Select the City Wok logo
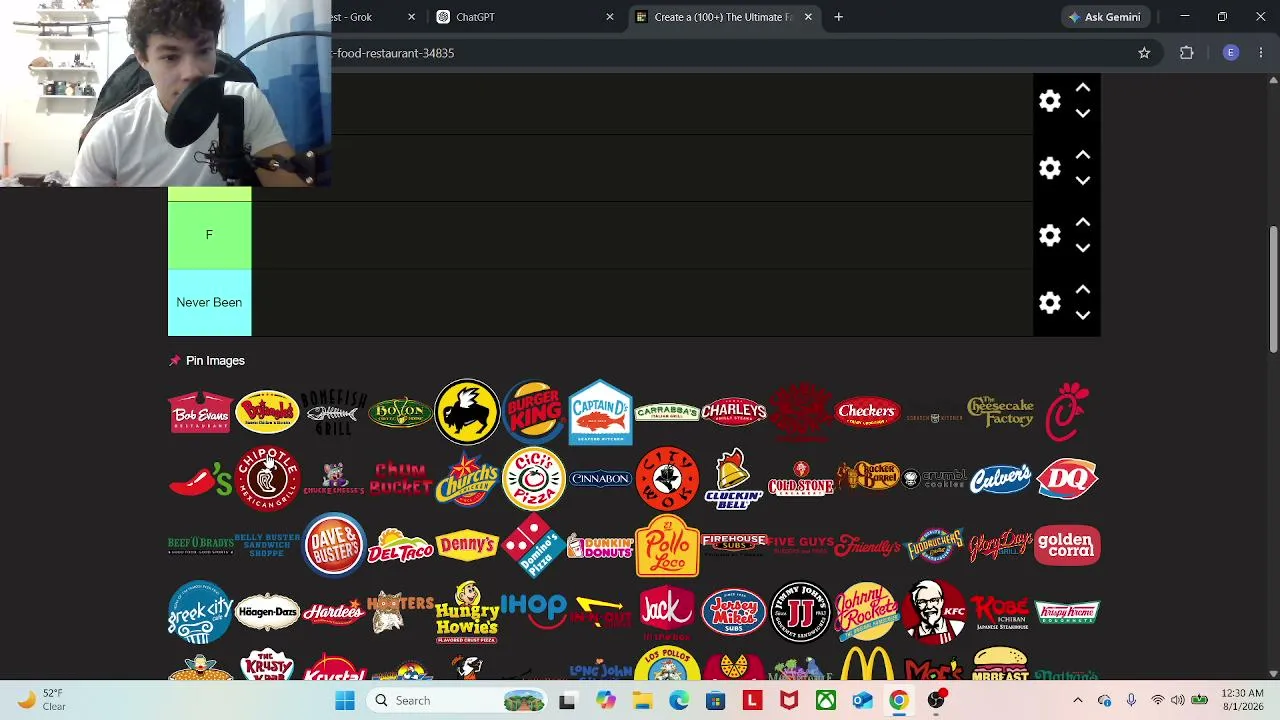The image size is (1280, 720). click(667, 479)
